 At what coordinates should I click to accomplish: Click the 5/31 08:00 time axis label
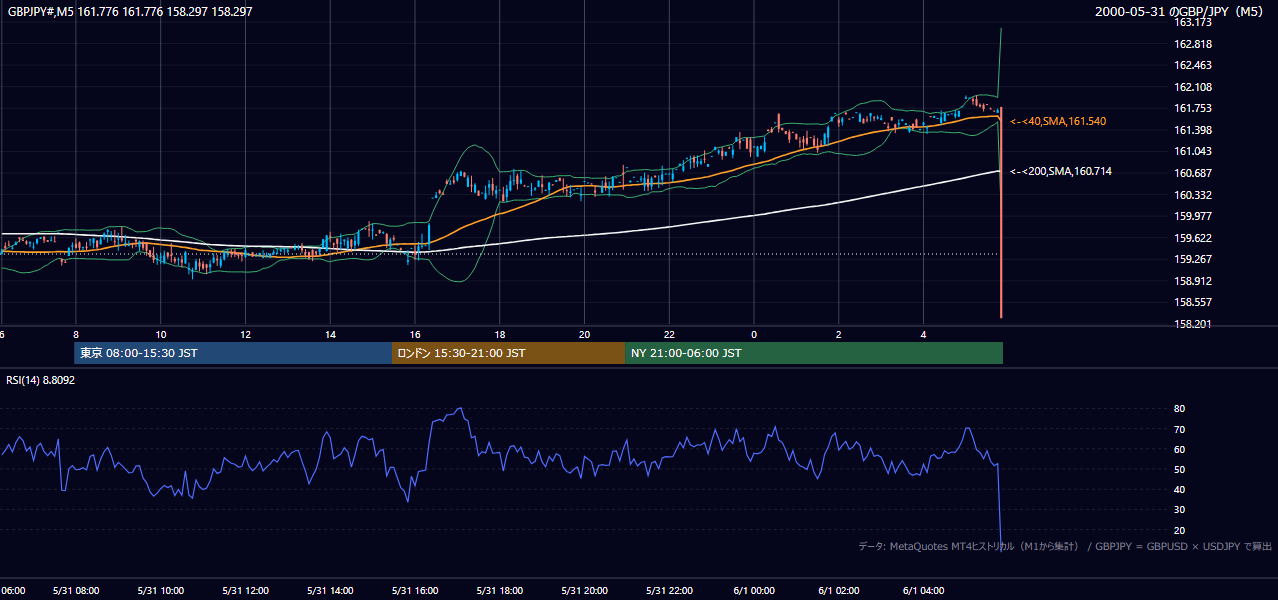76,591
